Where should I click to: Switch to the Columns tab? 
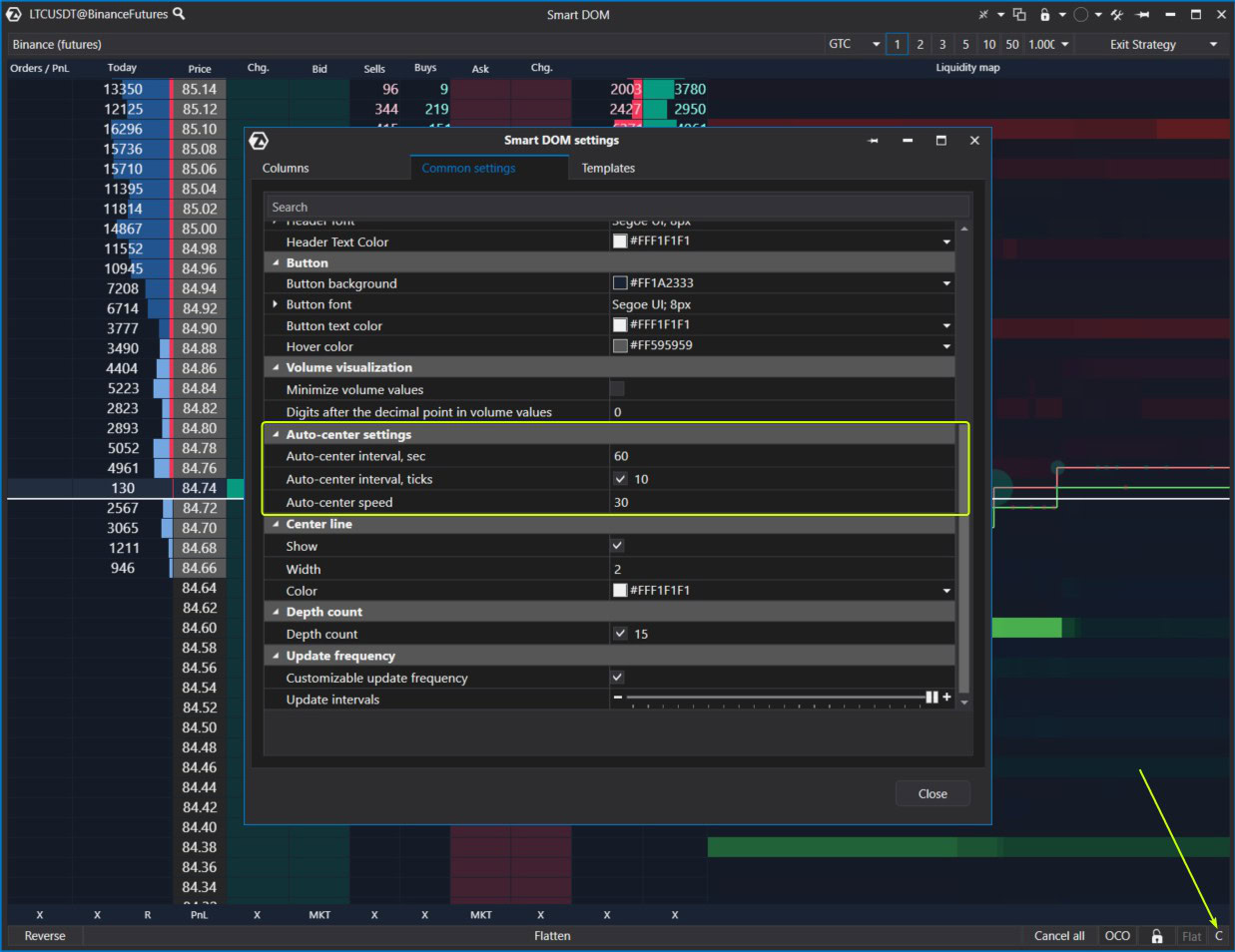(285, 168)
